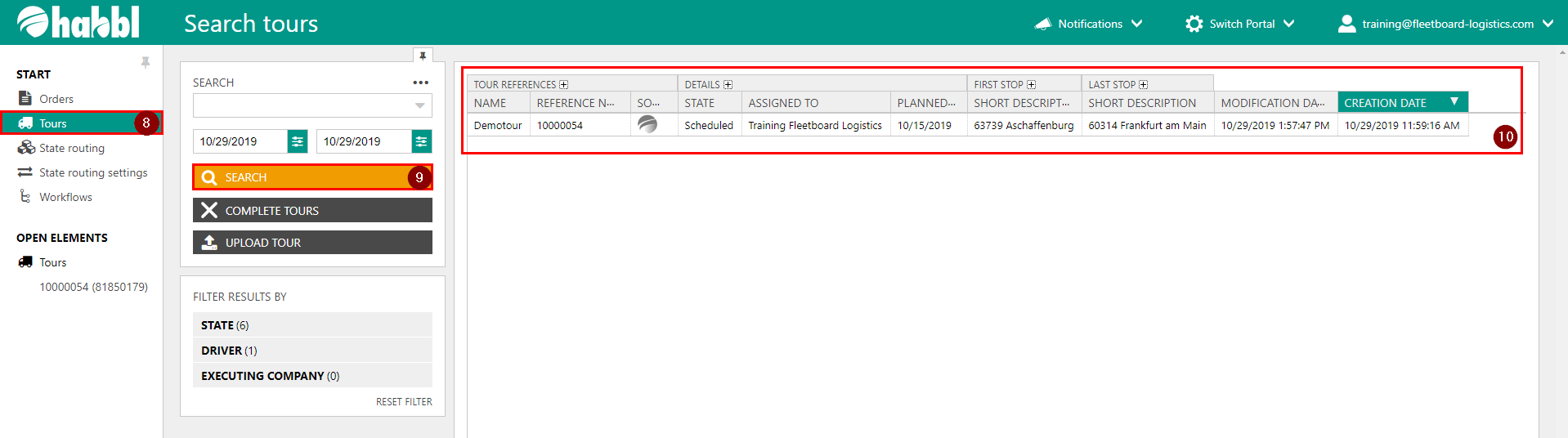Toggle the search panel pin
The height and width of the screenshot is (438, 1568).
coord(423,56)
